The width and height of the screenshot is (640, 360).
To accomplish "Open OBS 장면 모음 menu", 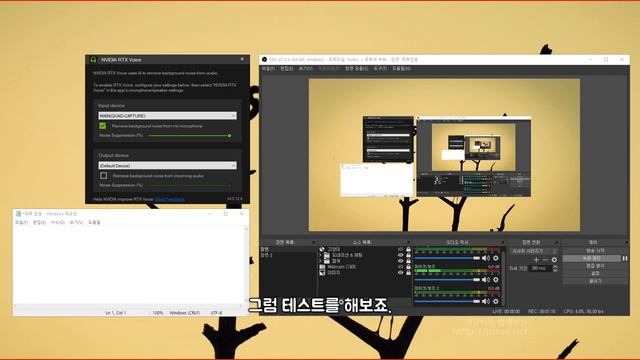I will [x=356, y=69].
